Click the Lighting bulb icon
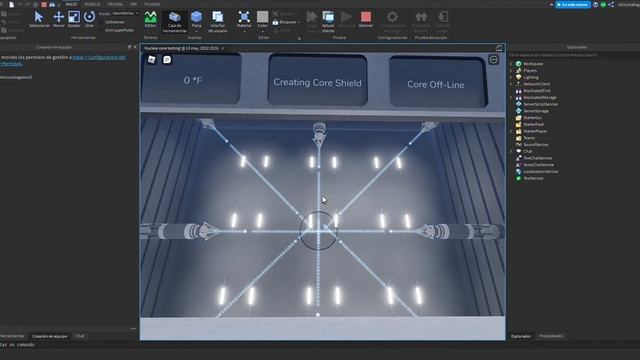 [x=518, y=77]
